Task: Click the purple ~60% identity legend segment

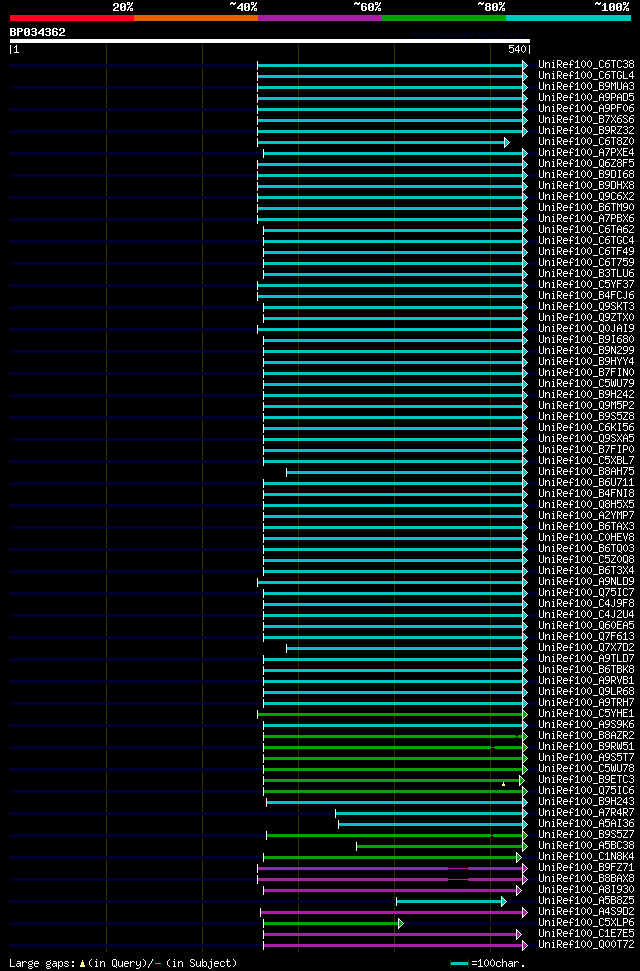Action: click(320, 18)
